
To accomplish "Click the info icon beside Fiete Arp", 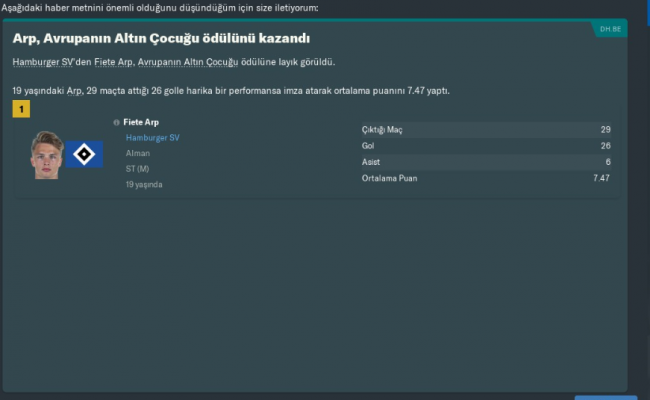I will [117, 122].
